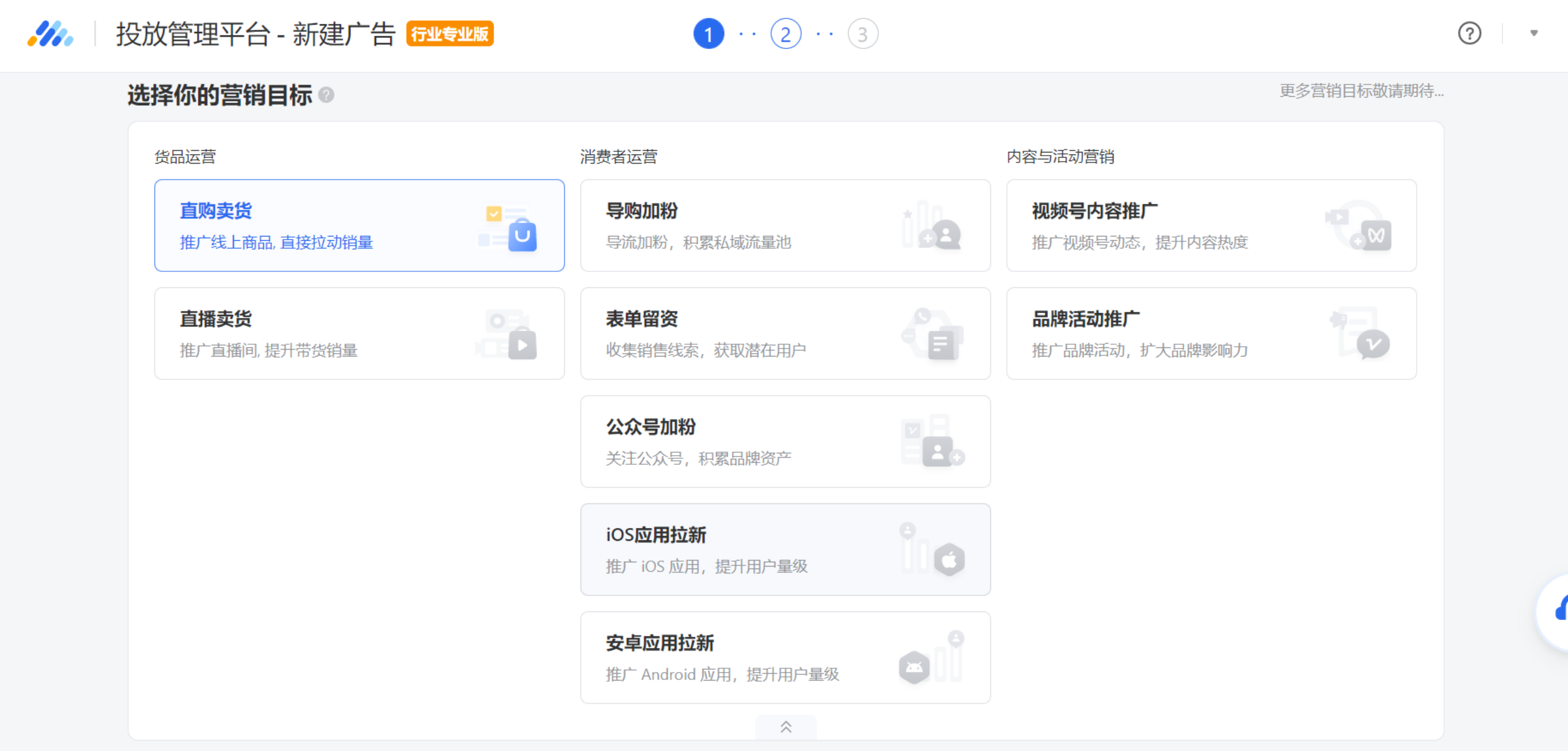Collapse the goals panel with double chevron
This screenshot has width=1568, height=751.
click(786, 727)
